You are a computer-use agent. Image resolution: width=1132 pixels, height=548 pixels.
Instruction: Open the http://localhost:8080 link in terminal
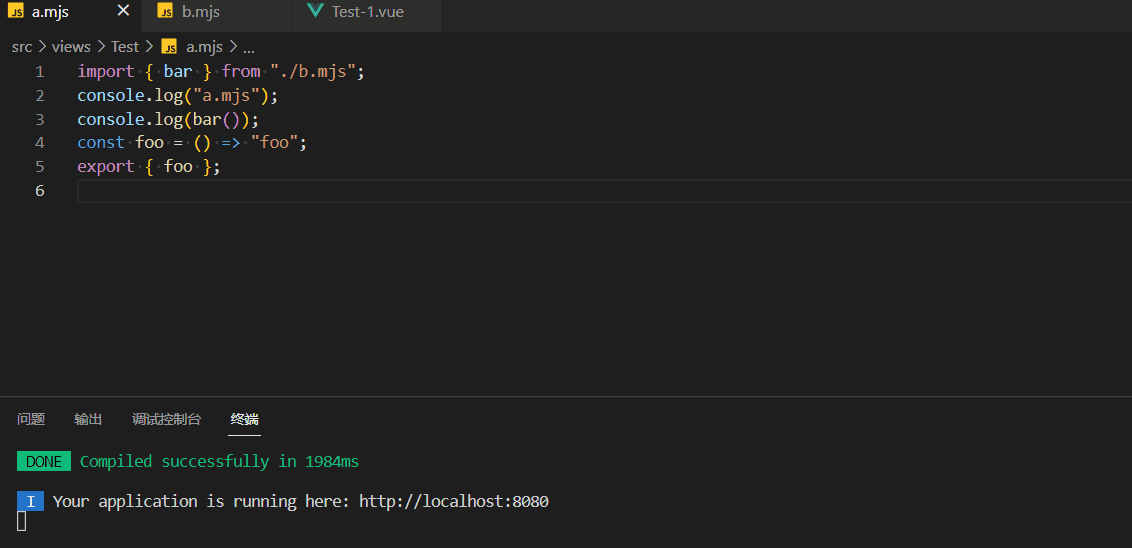point(454,501)
